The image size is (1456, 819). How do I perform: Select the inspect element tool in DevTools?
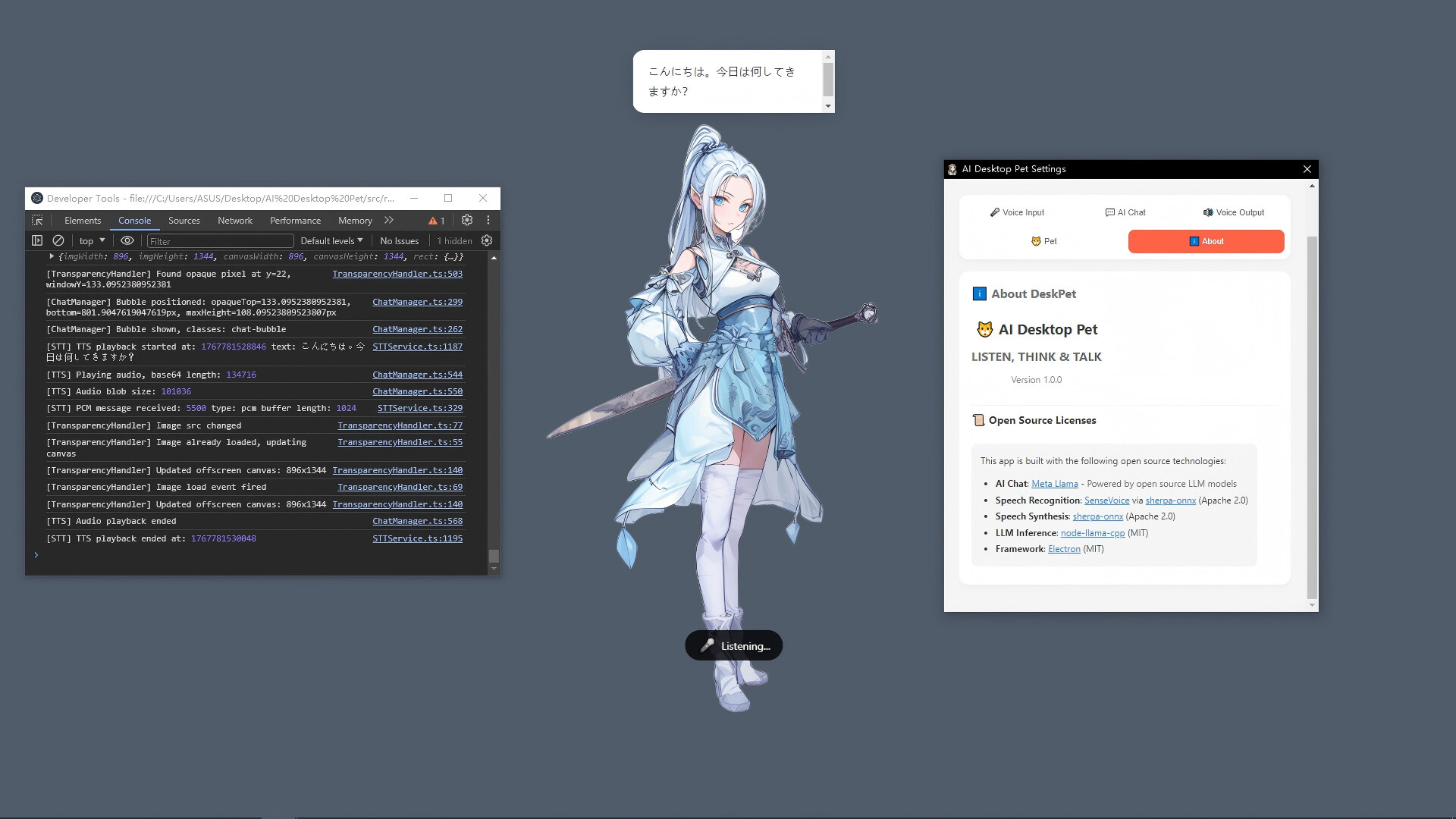(36, 220)
